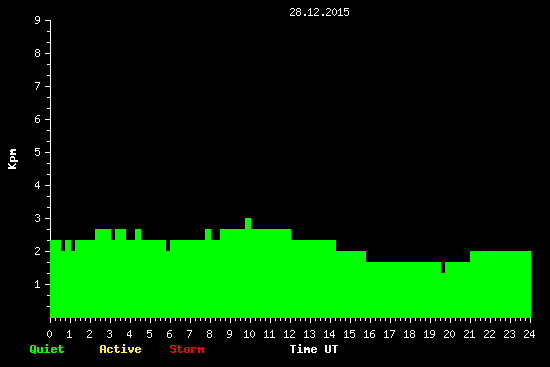The height and width of the screenshot is (367, 550).
Task: Click hour 6 on time axis
Action: (169, 334)
